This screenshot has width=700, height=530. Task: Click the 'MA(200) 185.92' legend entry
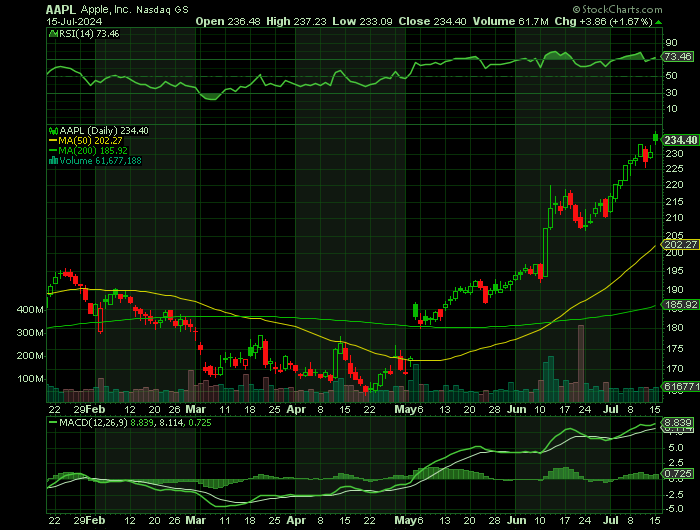point(93,151)
